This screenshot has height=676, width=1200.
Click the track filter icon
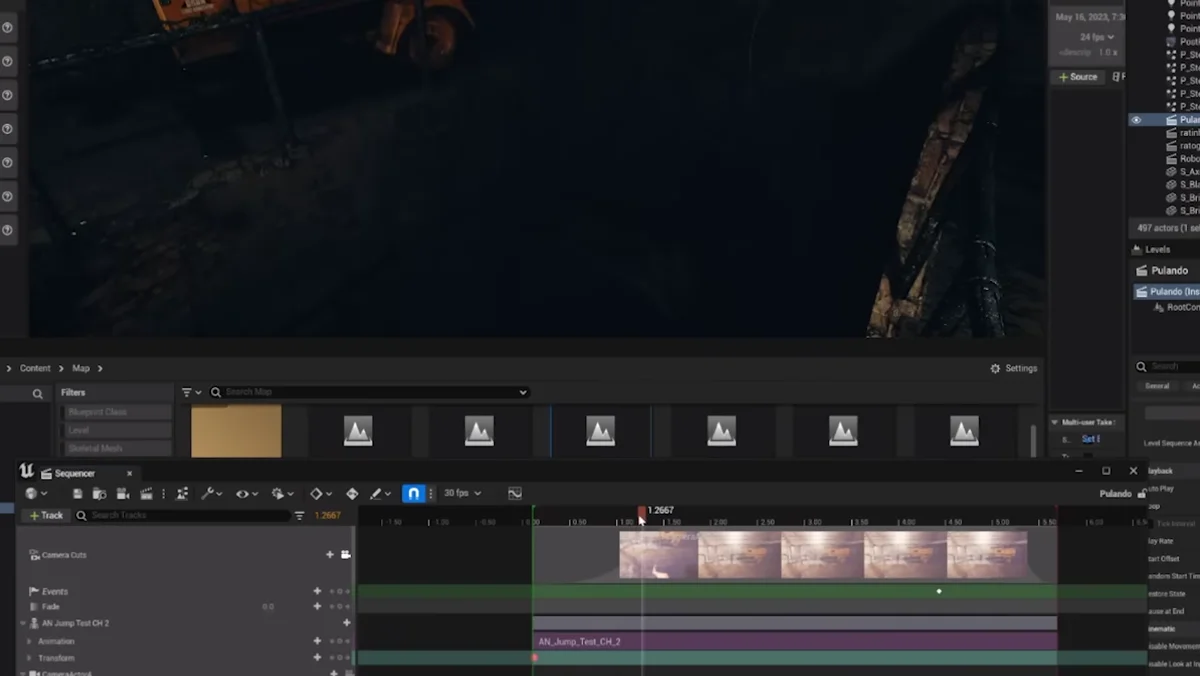click(x=299, y=515)
